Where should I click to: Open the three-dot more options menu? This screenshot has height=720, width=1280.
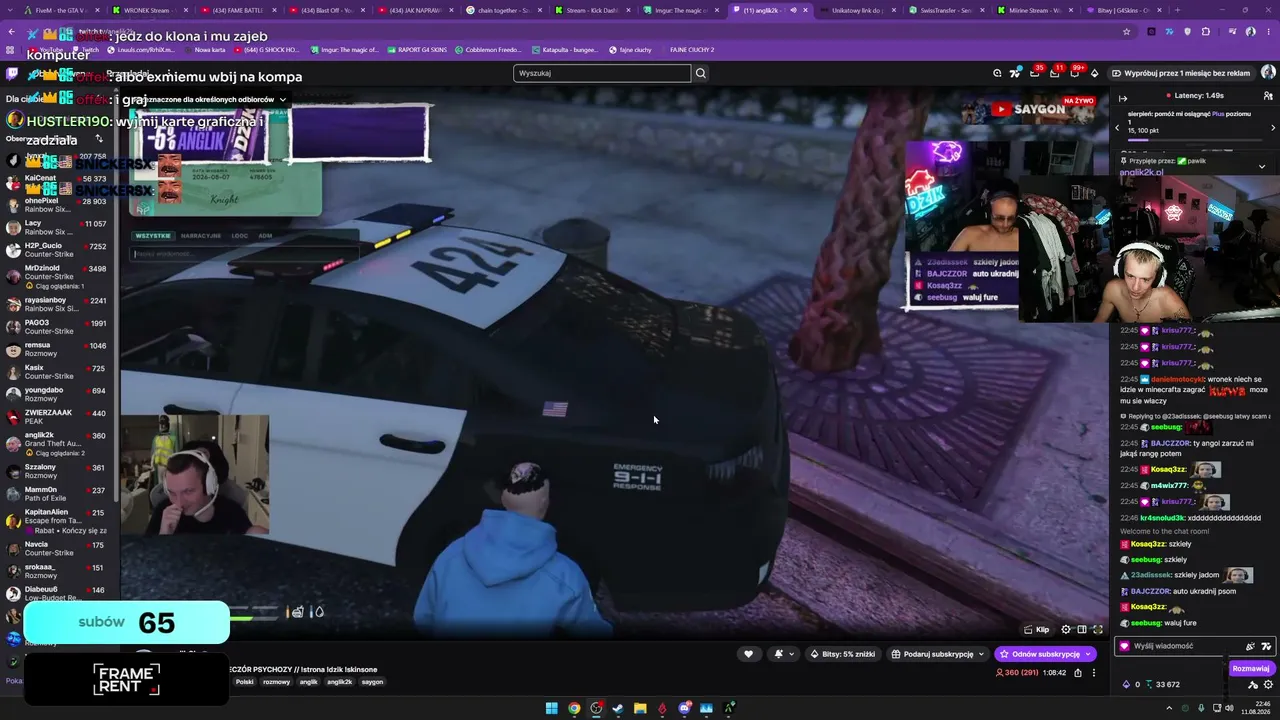coord(1094,673)
